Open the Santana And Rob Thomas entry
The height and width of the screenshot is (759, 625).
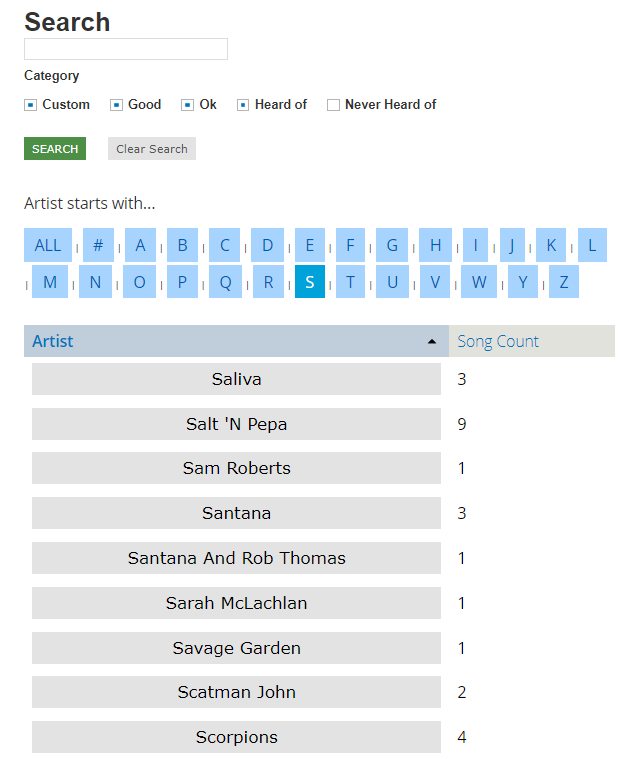236,558
